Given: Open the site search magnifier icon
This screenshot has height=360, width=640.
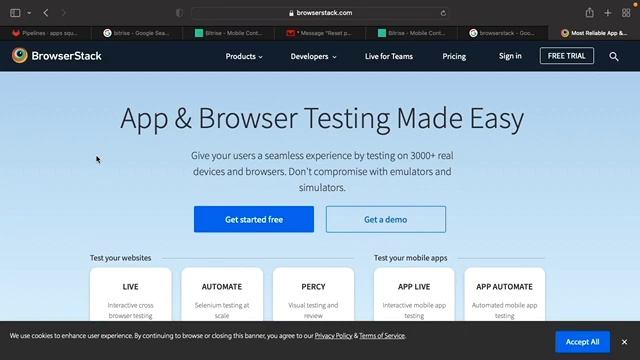Looking at the screenshot, I should tap(613, 56).
